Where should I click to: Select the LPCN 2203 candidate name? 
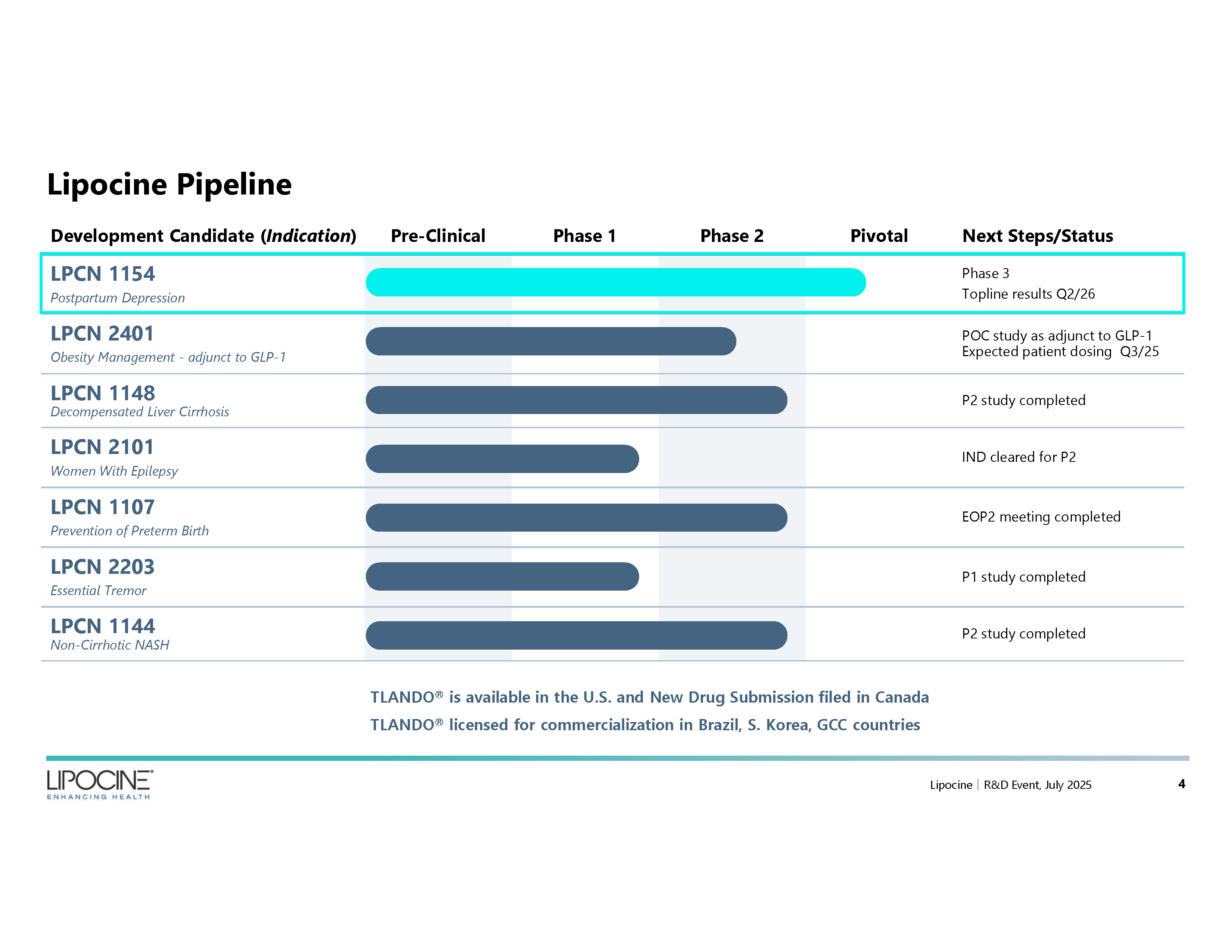click(102, 567)
